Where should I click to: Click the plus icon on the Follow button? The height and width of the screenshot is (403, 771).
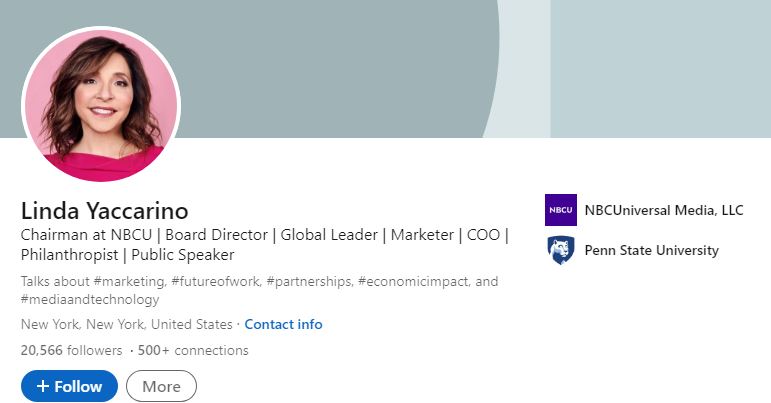pyautogui.click(x=43, y=386)
